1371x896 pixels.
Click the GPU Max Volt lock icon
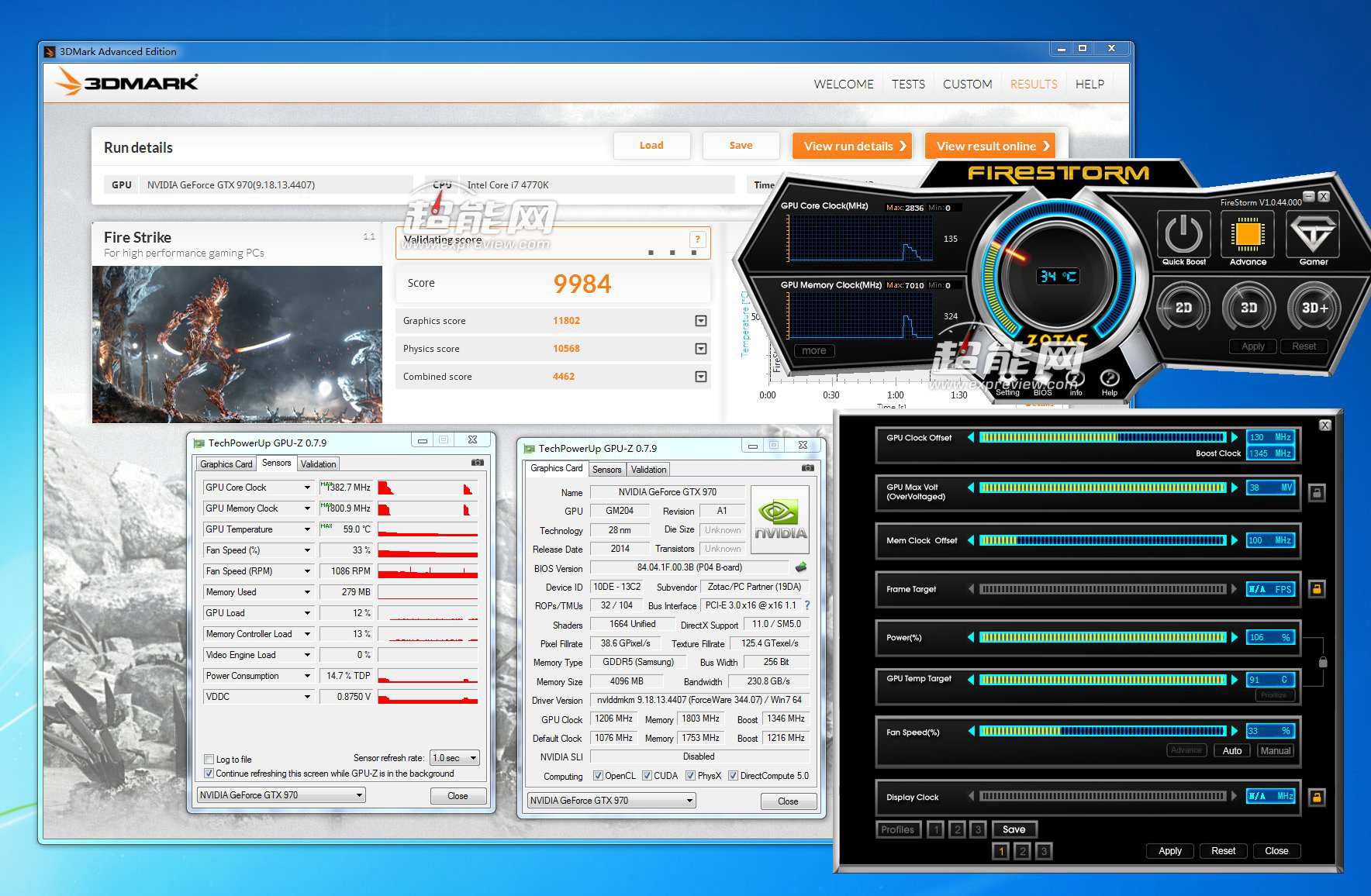pos(1317,492)
